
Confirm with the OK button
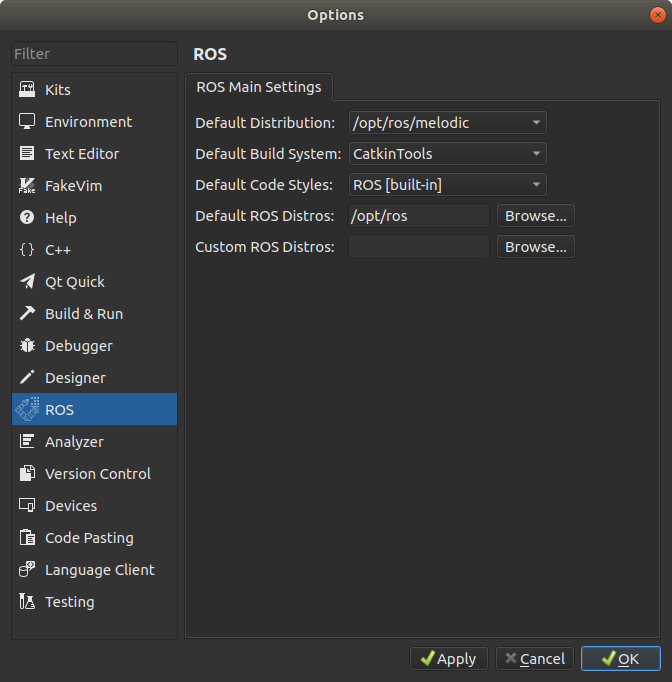(621, 659)
